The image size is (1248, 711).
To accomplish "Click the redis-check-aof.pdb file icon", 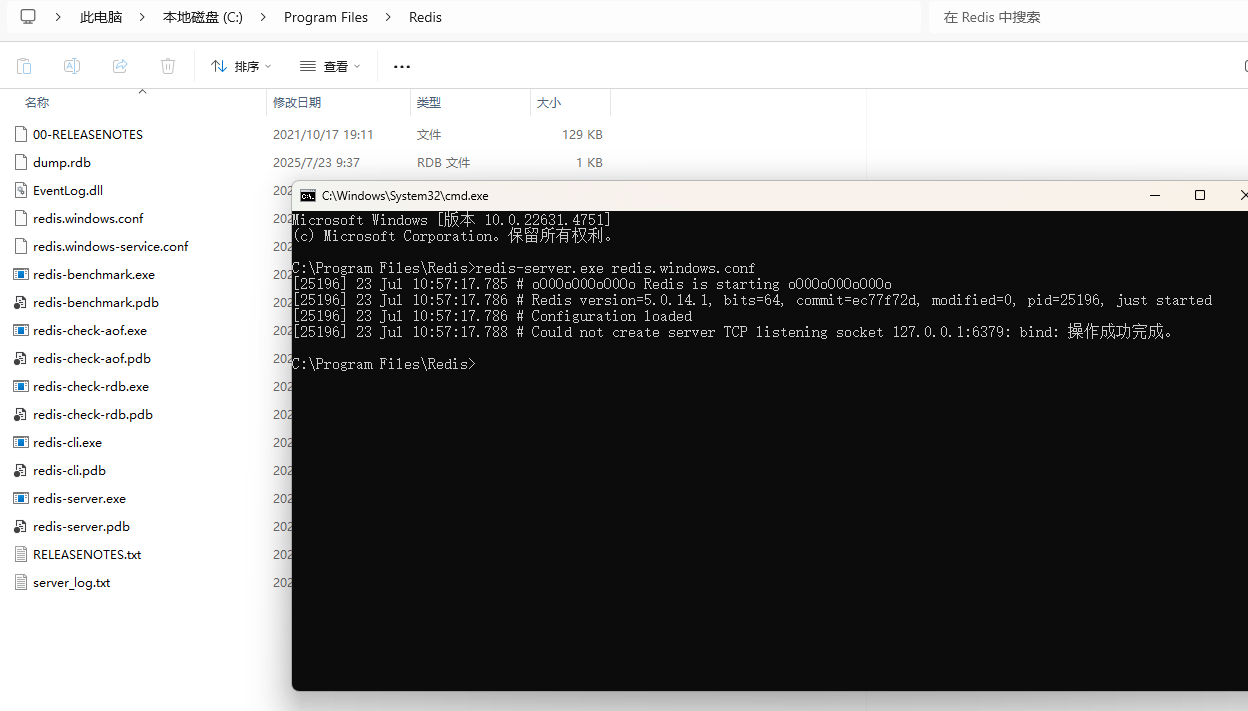I will coord(21,358).
